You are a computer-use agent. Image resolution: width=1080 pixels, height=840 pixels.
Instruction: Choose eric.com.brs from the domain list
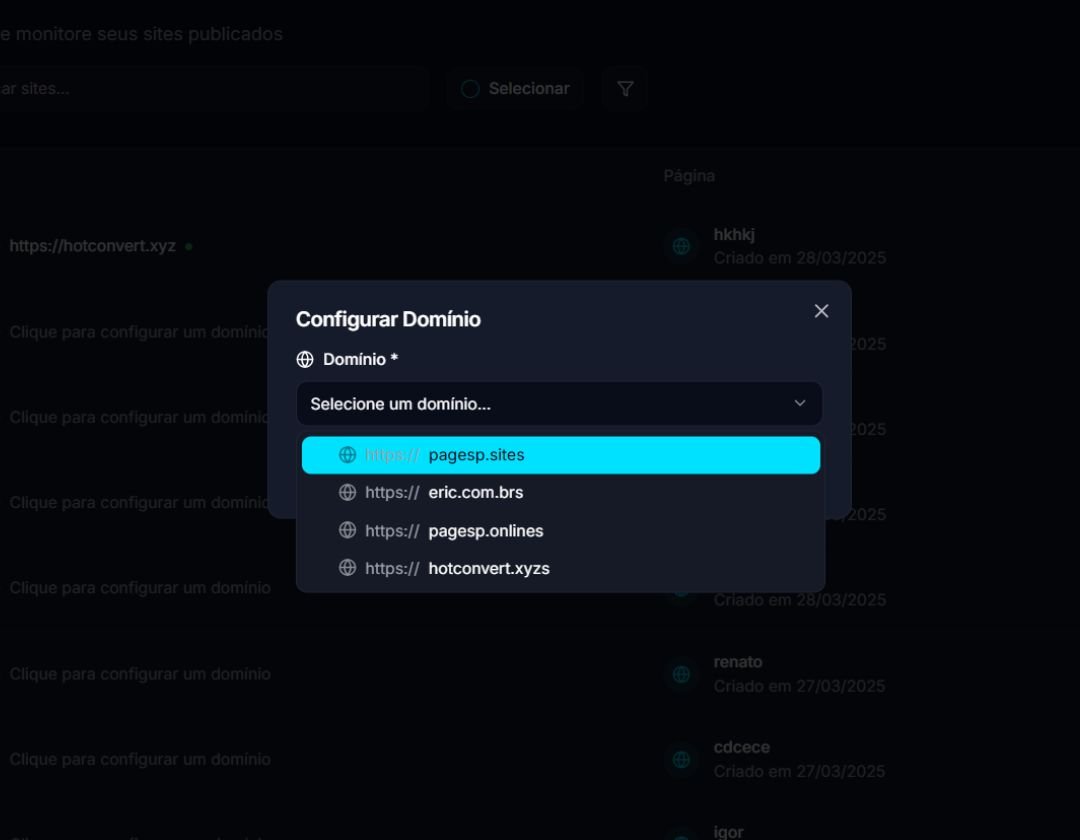tap(560, 493)
